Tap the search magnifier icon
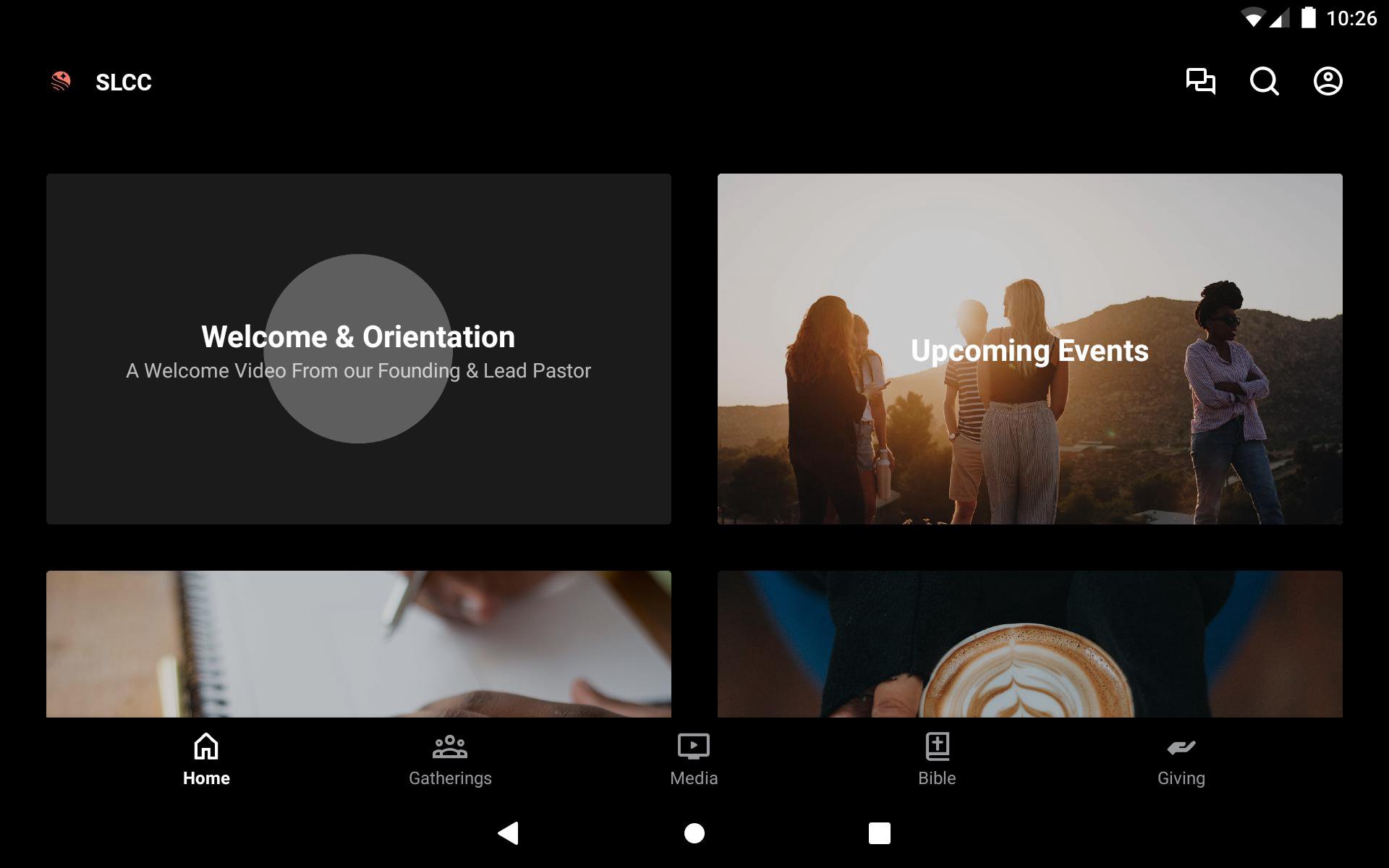The image size is (1389, 868). pos(1264,81)
